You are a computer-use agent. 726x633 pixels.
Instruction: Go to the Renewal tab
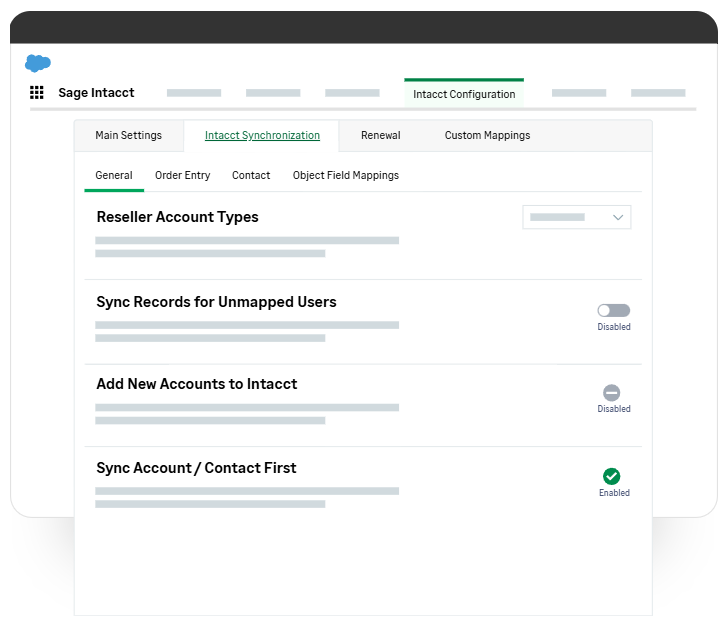381,135
